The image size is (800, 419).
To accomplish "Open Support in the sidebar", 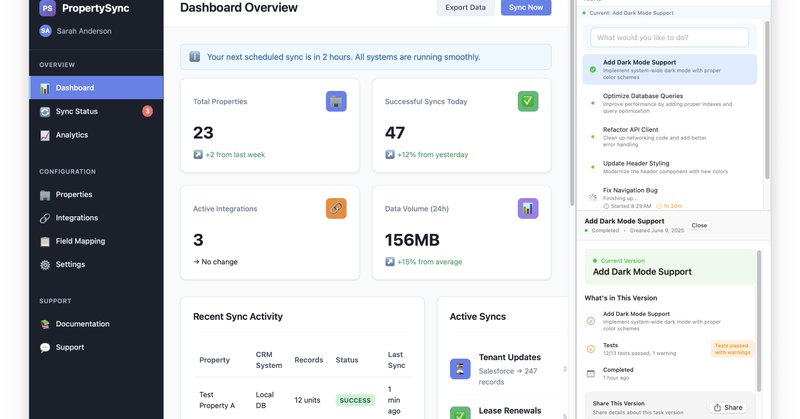I will click(x=96, y=348).
